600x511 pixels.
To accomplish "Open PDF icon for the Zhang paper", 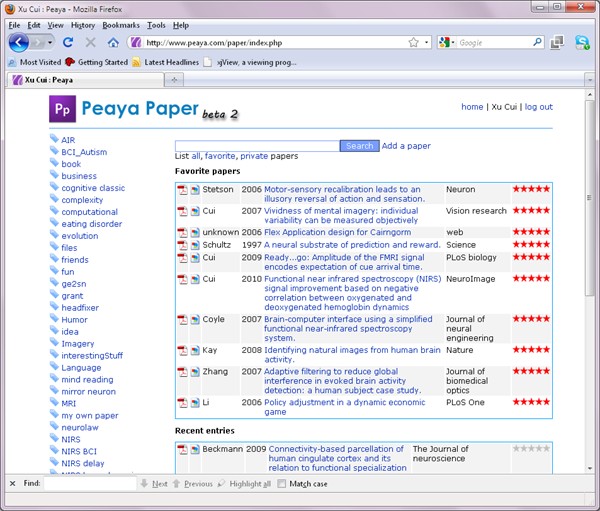I will pos(183,372).
